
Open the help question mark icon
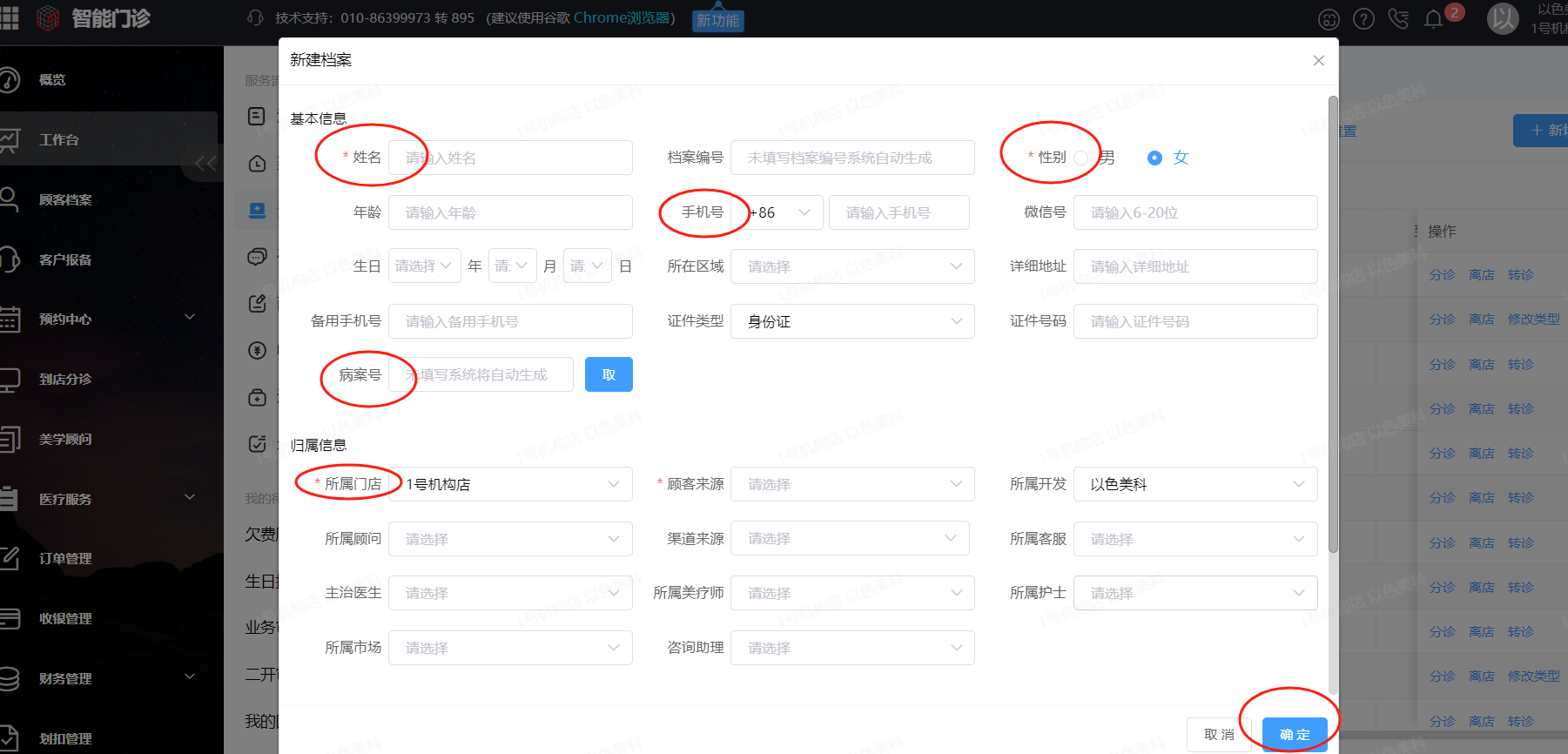click(x=1364, y=19)
